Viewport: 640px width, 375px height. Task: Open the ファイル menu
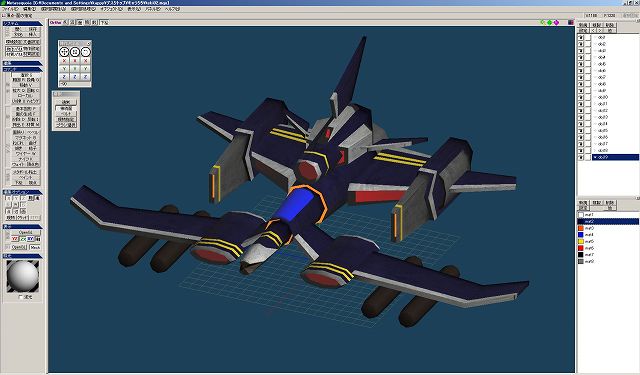10,9
